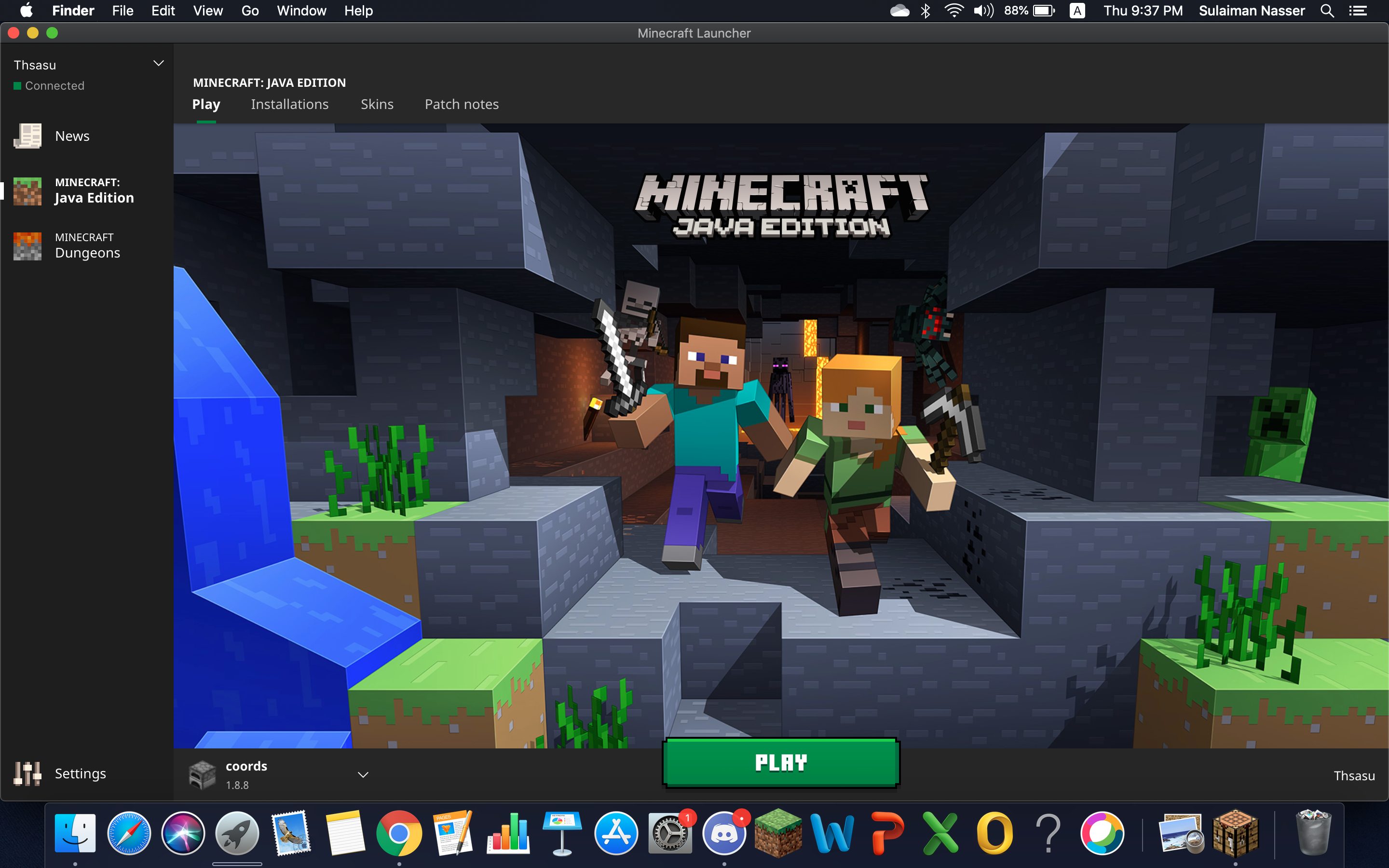Open Minecraft Dungeons sidebar icon
The height and width of the screenshot is (868, 1389).
tap(27, 246)
